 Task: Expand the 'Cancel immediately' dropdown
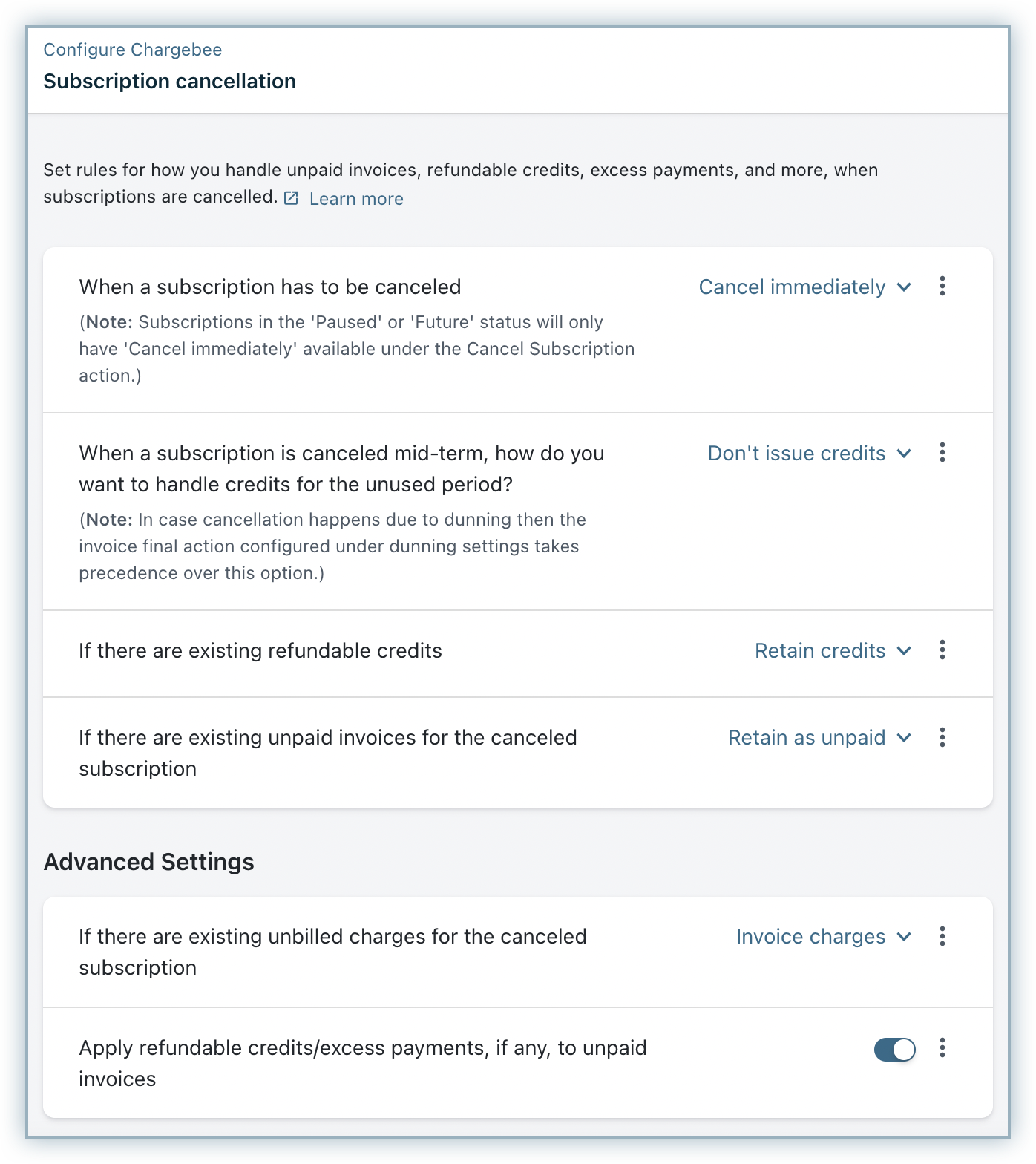(804, 287)
